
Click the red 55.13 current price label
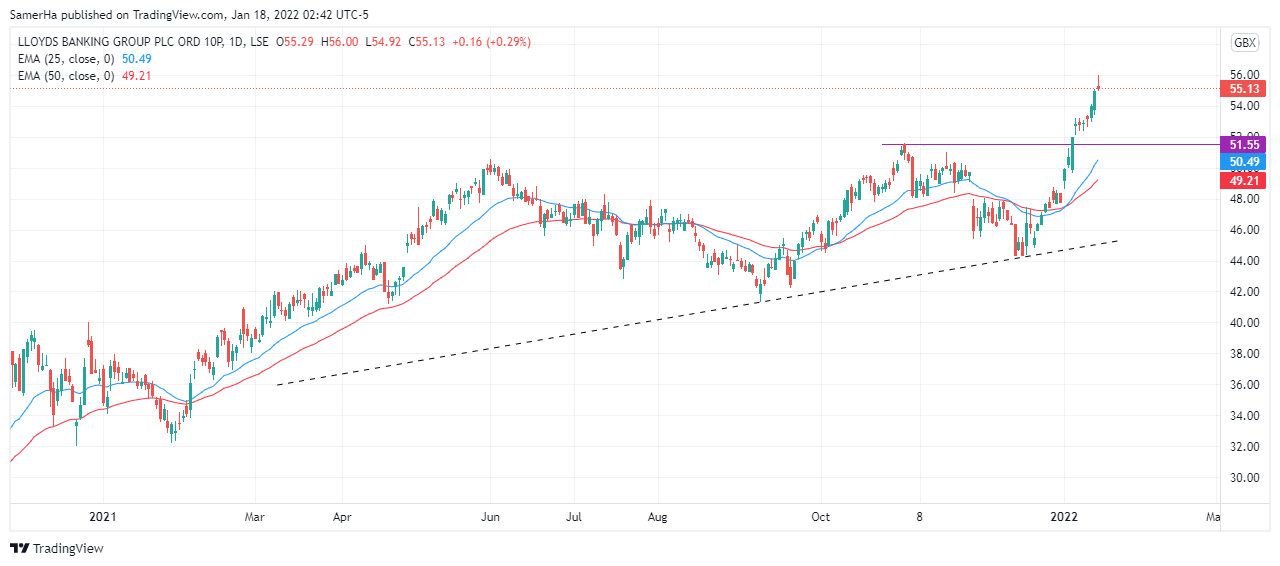1243,89
